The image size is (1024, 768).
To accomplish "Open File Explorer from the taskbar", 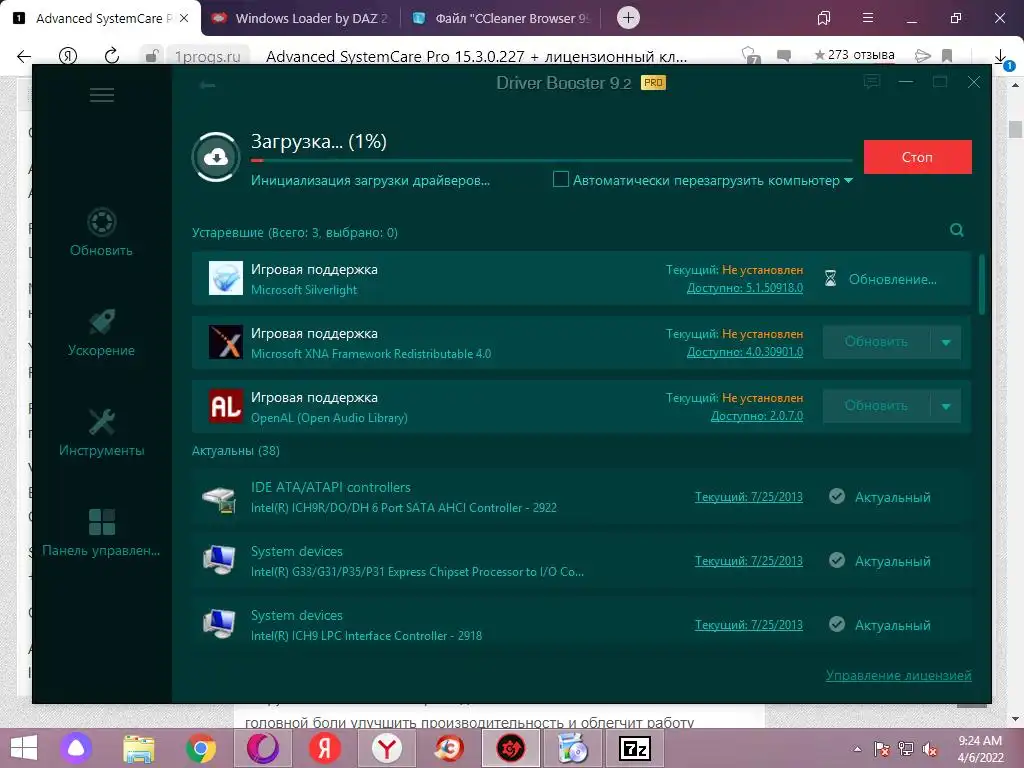I will click(139, 748).
